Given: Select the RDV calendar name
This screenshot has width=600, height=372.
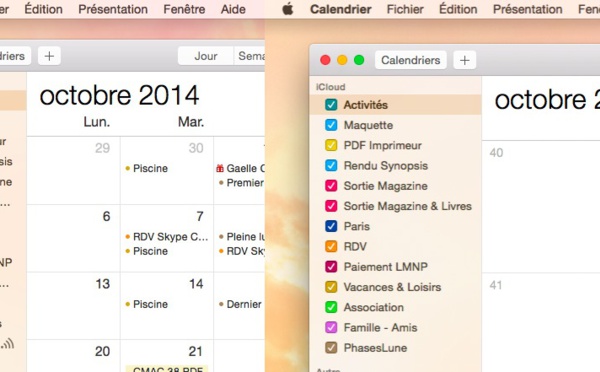Looking at the screenshot, I should tap(355, 246).
